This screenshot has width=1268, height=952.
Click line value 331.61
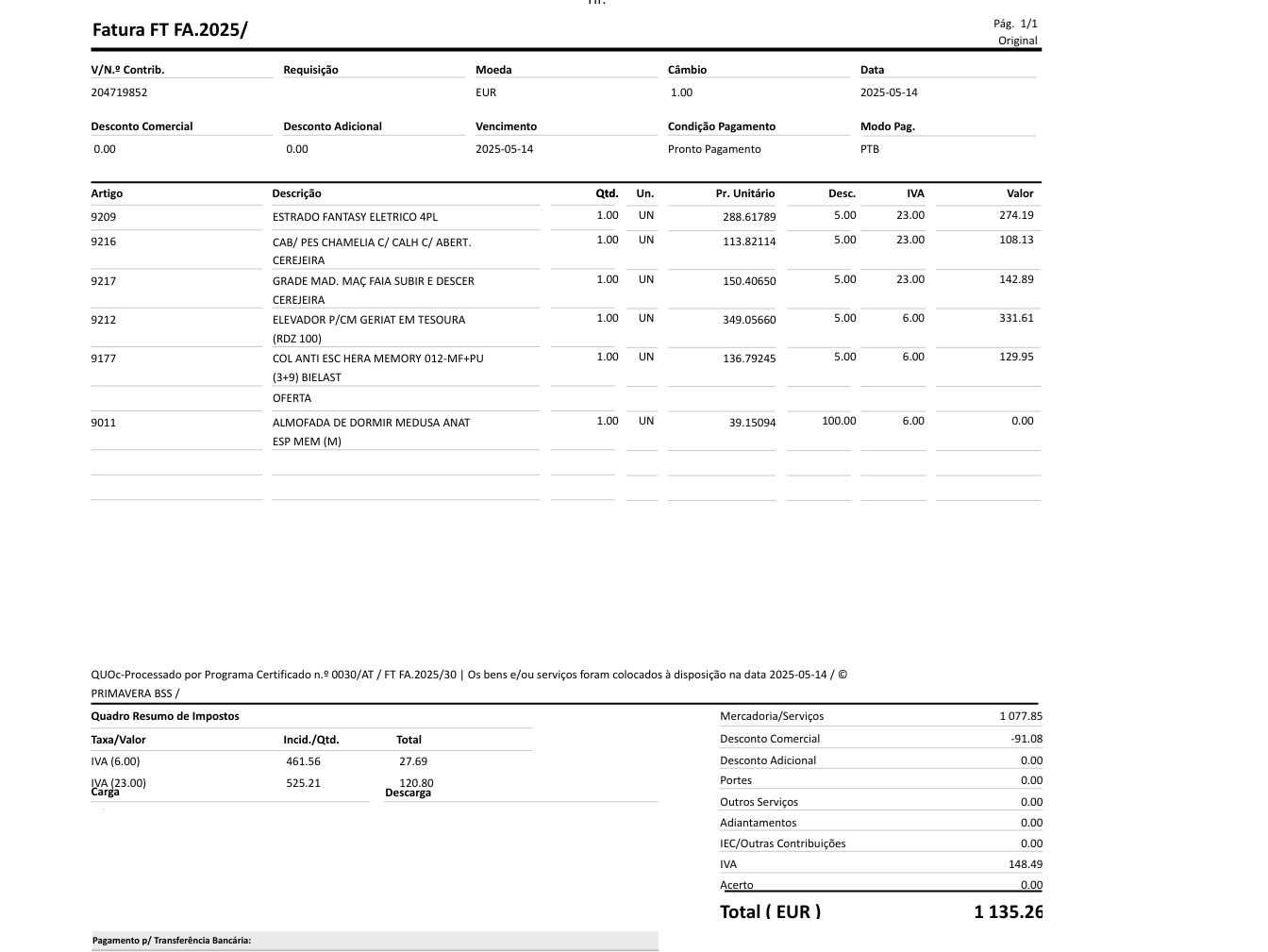1016,318
